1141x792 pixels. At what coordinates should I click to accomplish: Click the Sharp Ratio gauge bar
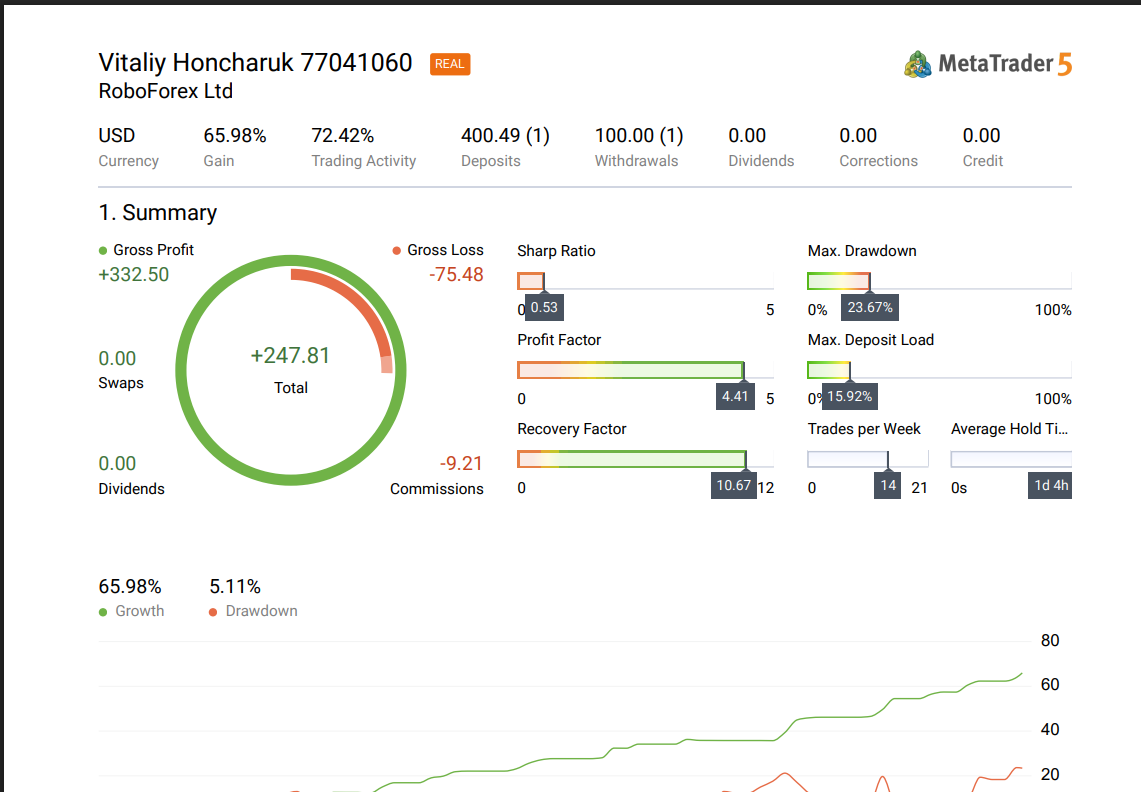(x=645, y=281)
